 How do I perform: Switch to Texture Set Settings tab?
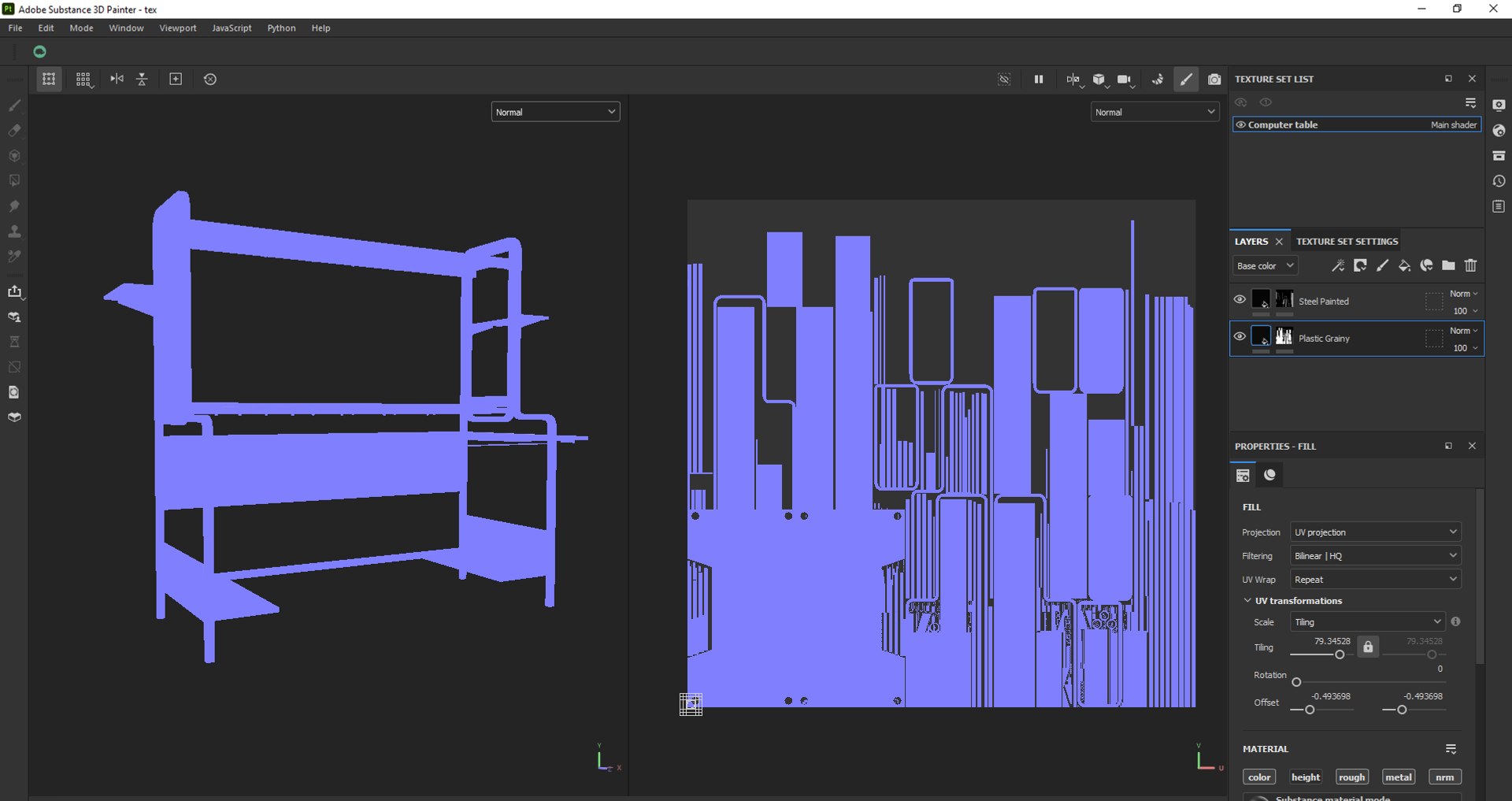(1347, 241)
